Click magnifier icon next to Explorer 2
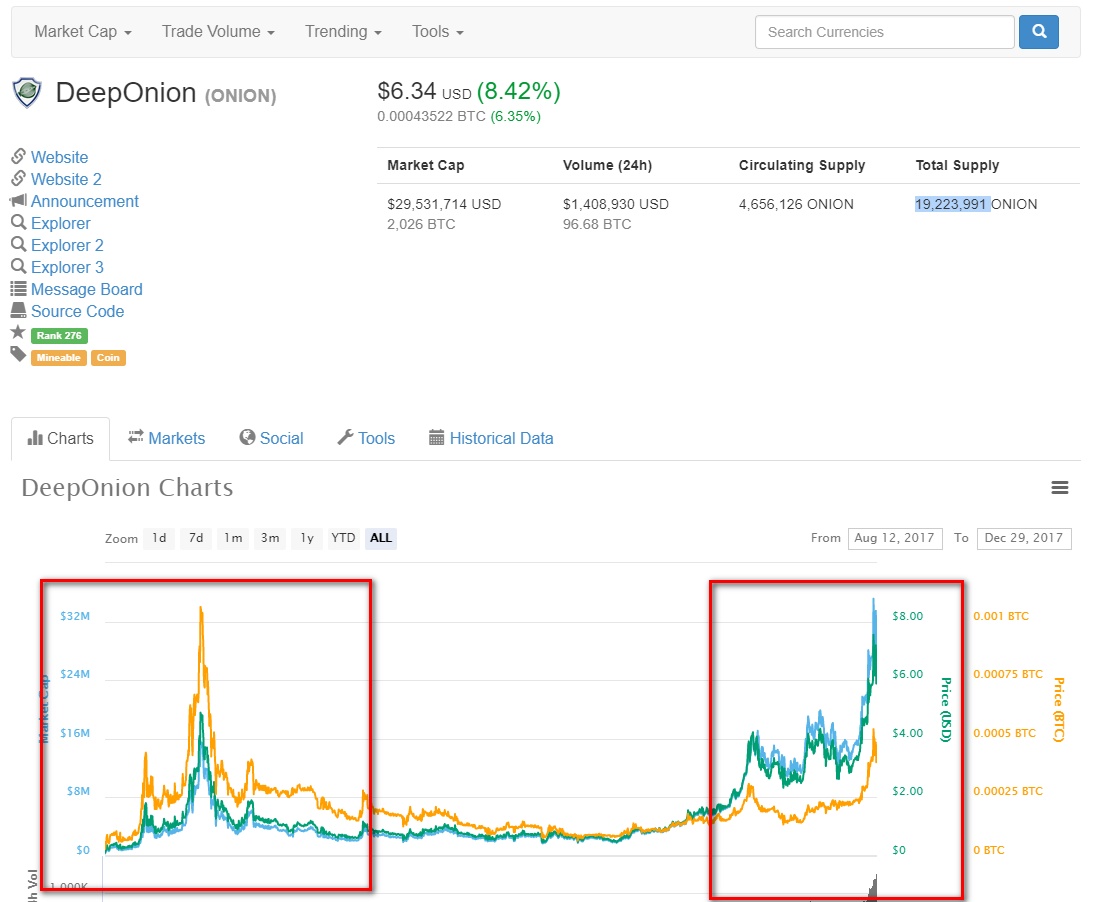The image size is (1098, 902). coord(18,244)
